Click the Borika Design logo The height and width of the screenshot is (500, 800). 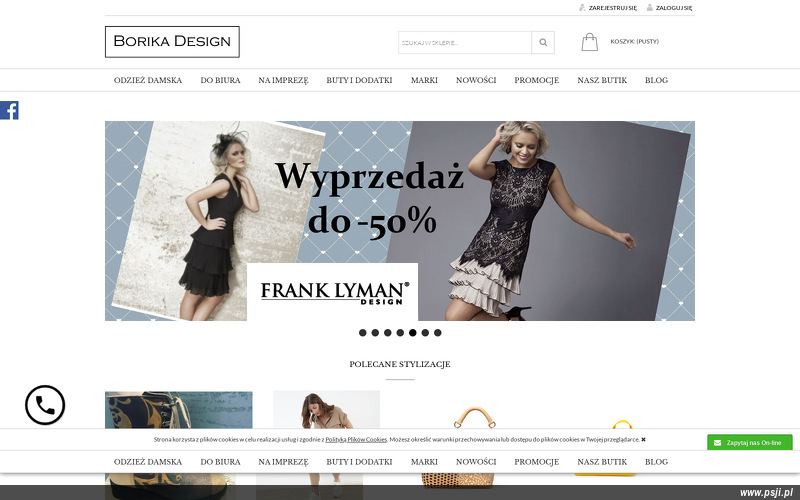click(172, 42)
